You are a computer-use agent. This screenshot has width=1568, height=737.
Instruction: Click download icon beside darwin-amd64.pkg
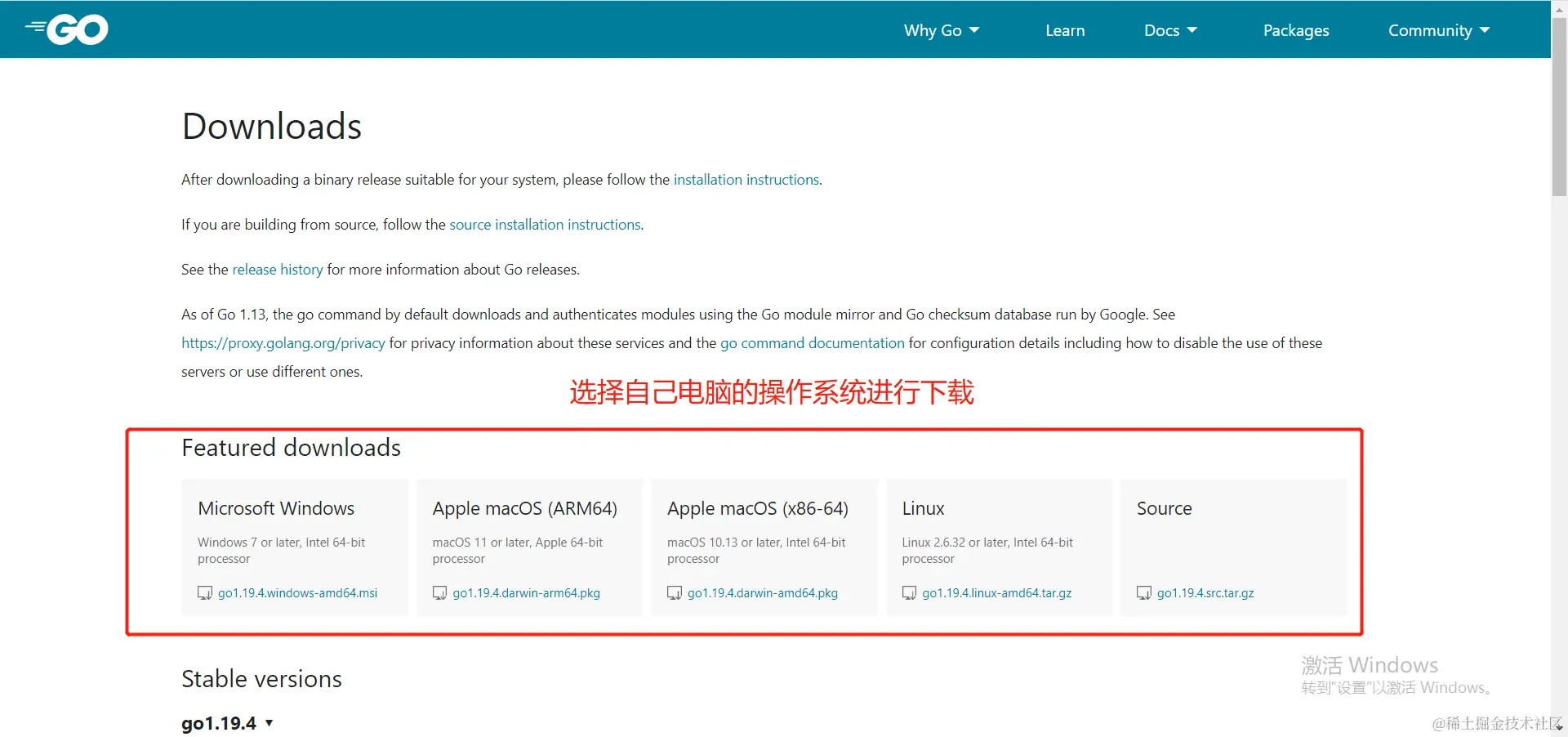675,593
